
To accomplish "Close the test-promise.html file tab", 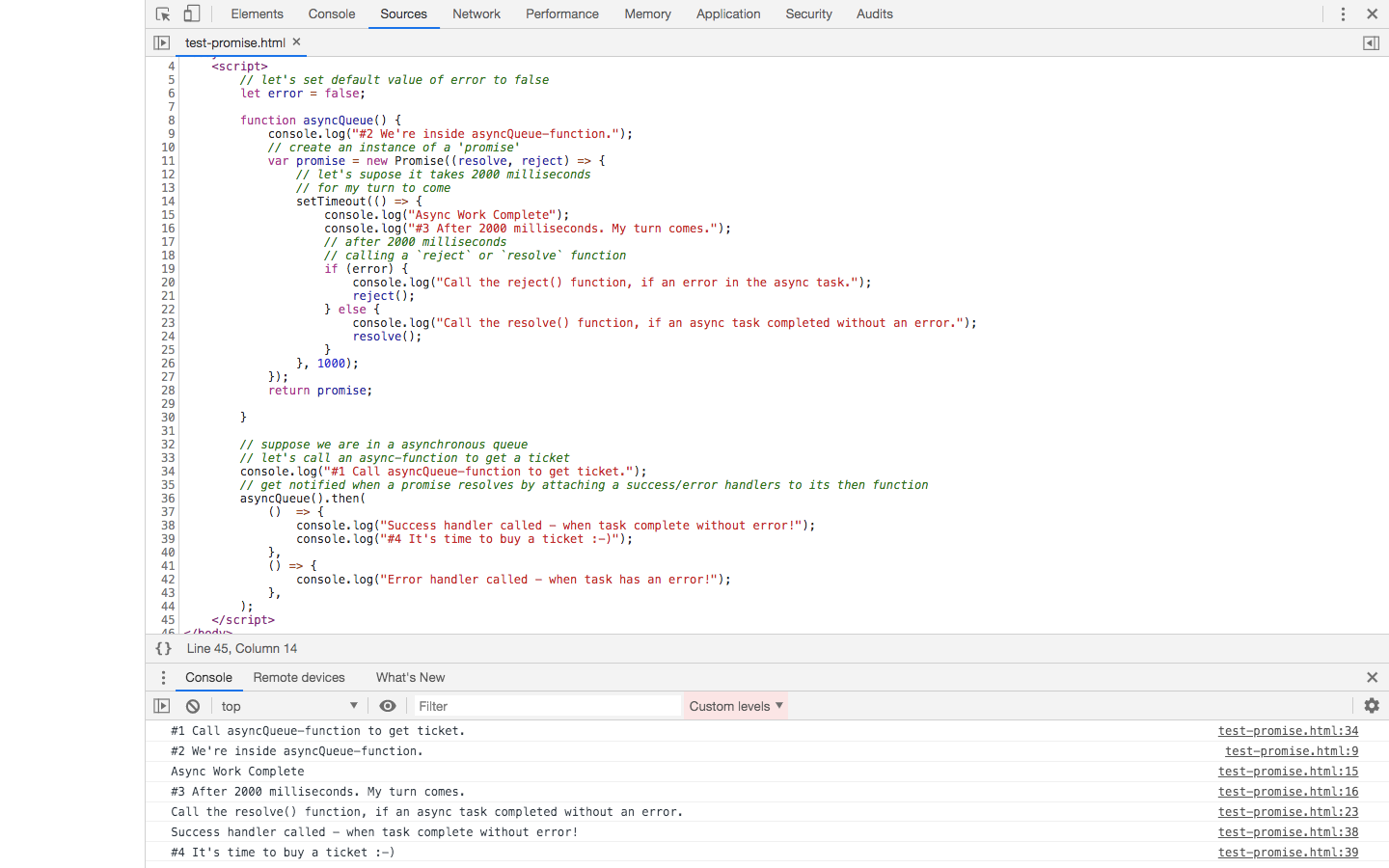I will point(297,42).
